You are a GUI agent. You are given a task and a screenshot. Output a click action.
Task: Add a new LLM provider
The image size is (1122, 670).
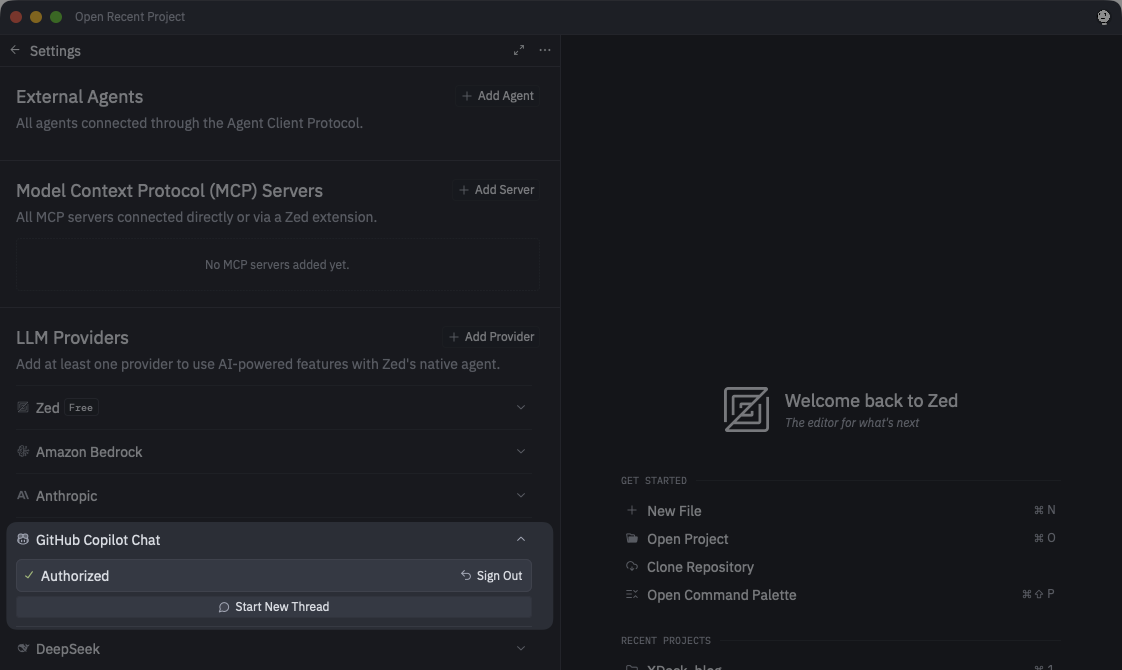492,336
